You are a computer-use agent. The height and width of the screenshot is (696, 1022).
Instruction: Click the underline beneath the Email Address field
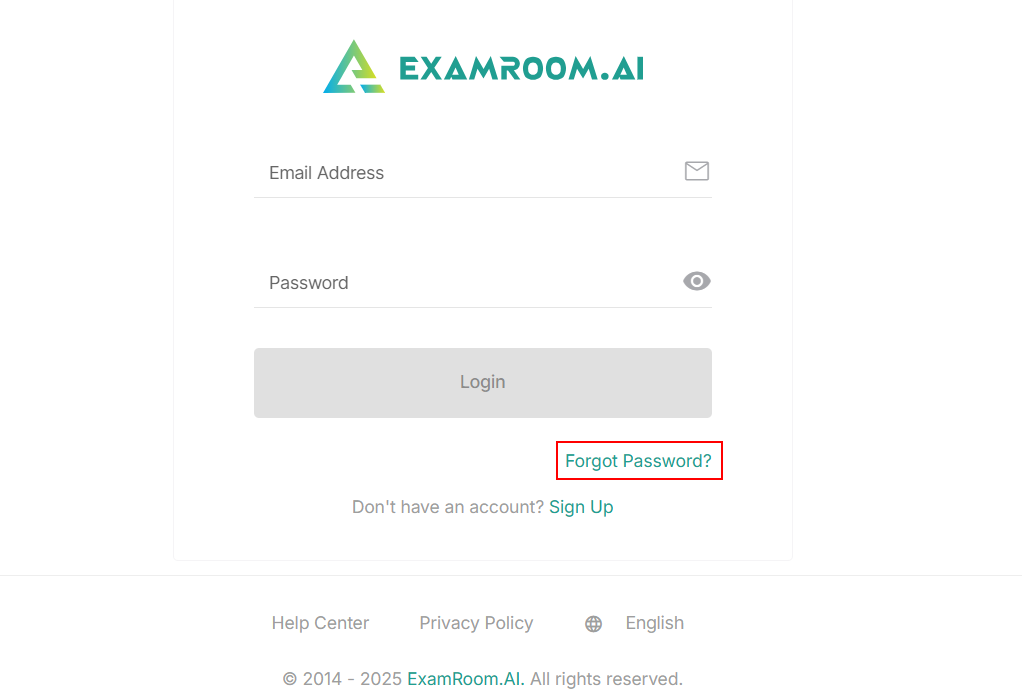point(482,198)
